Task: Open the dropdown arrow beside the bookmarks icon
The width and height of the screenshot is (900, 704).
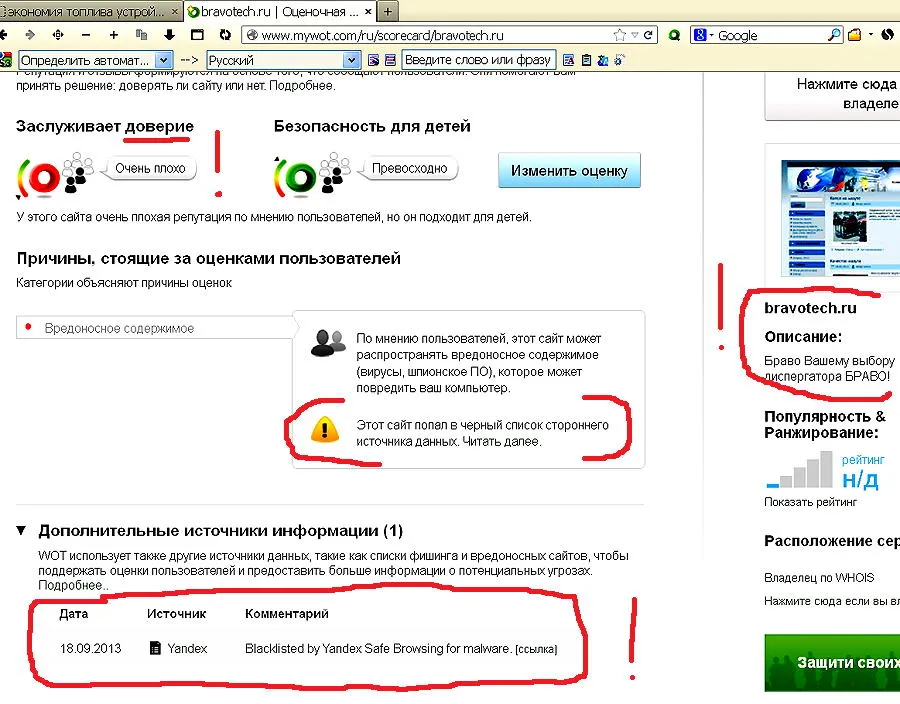Action: tap(871, 34)
